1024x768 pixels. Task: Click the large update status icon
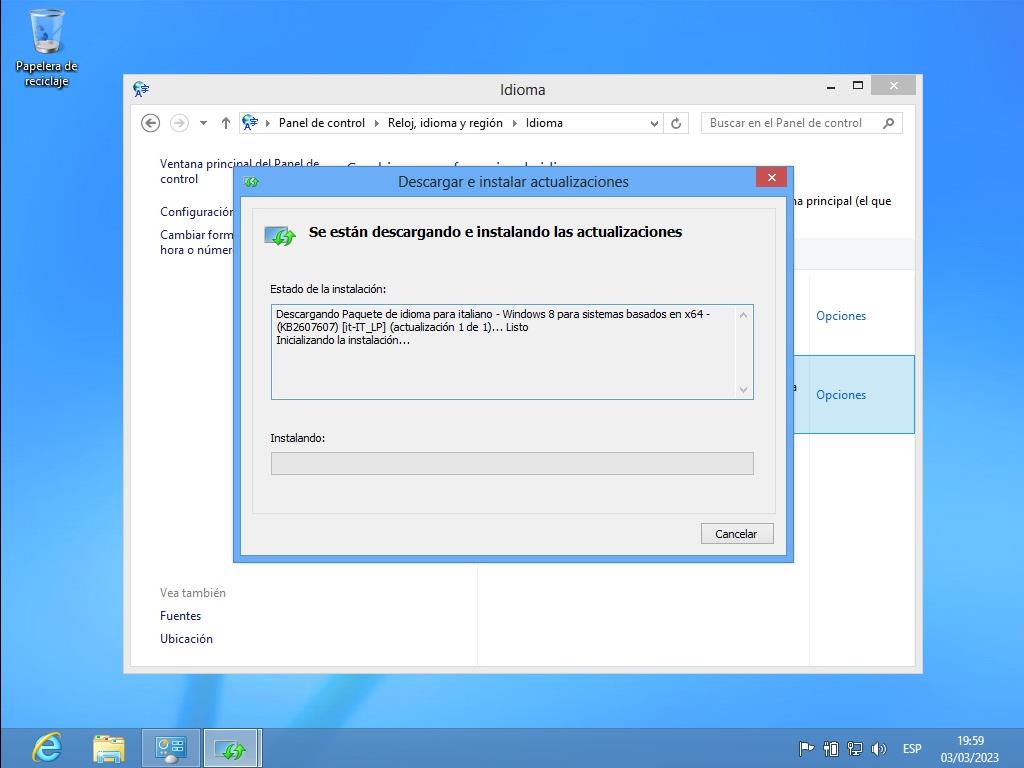click(x=280, y=235)
